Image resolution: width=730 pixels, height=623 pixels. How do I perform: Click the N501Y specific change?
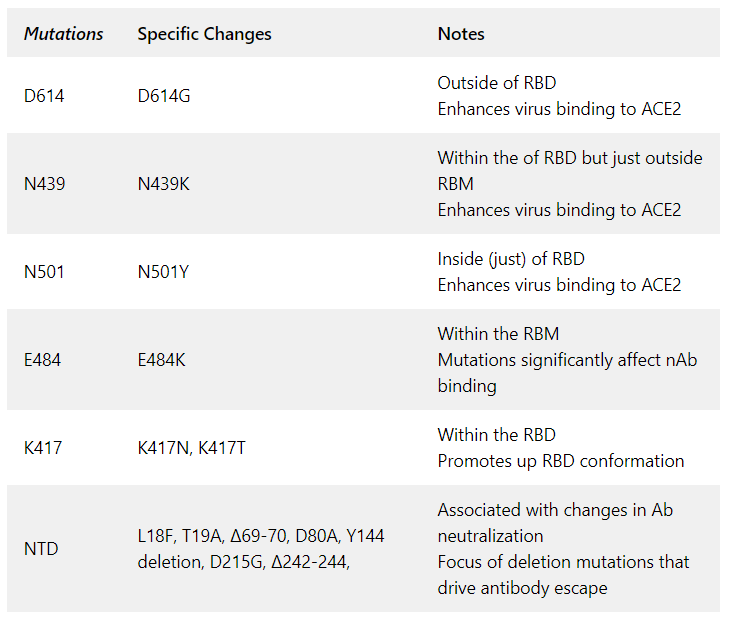[163, 272]
